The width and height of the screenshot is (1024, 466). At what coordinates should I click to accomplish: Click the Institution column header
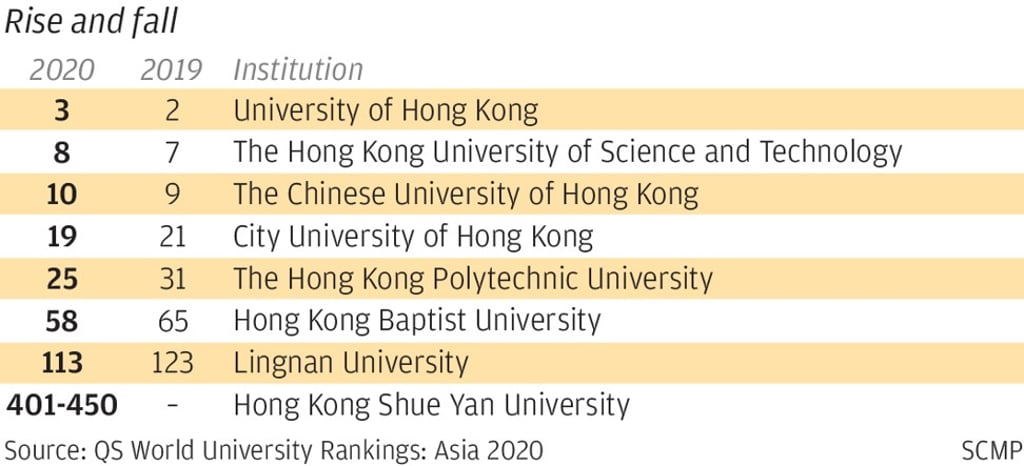click(298, 70)
